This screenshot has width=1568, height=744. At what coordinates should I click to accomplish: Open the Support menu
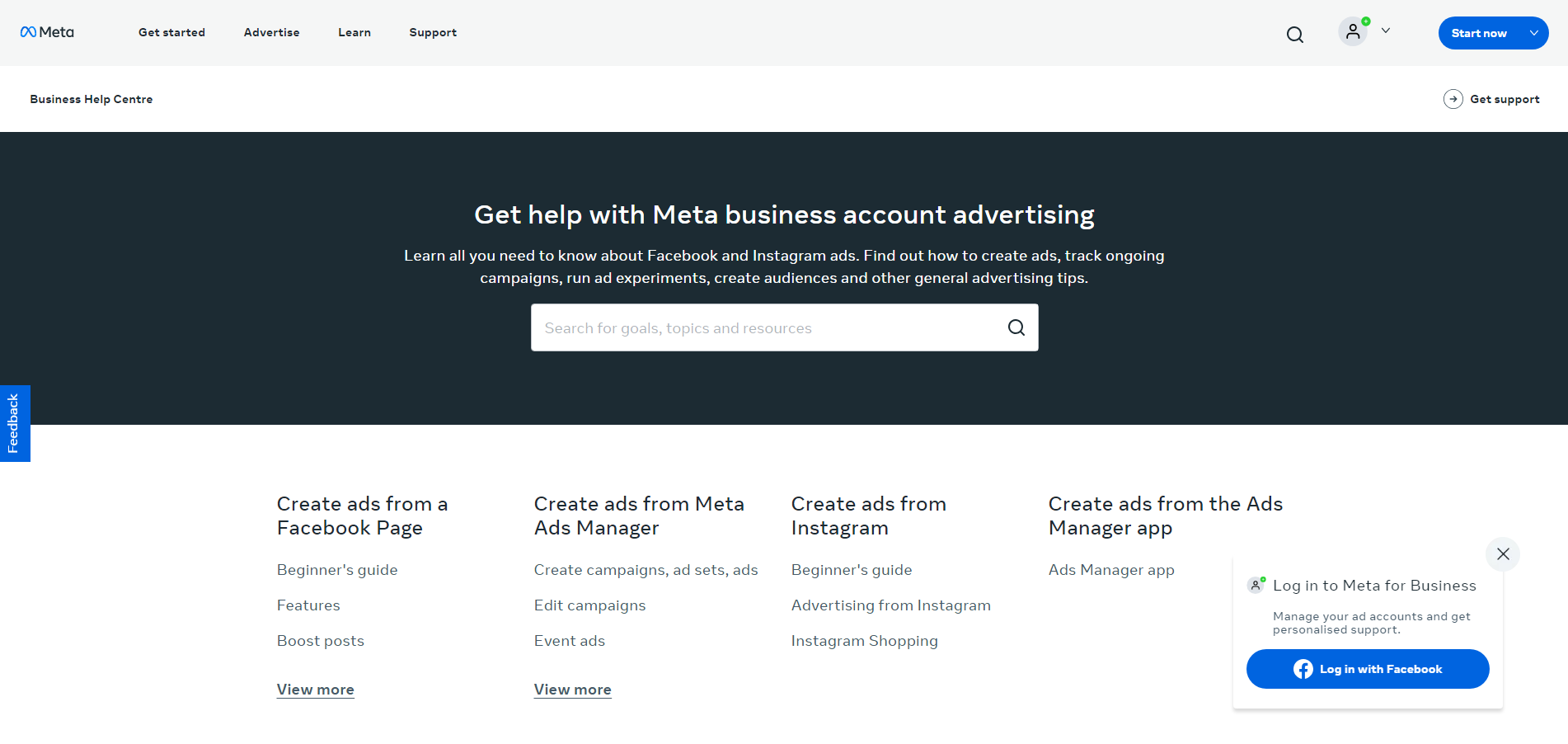pos(433,33)
